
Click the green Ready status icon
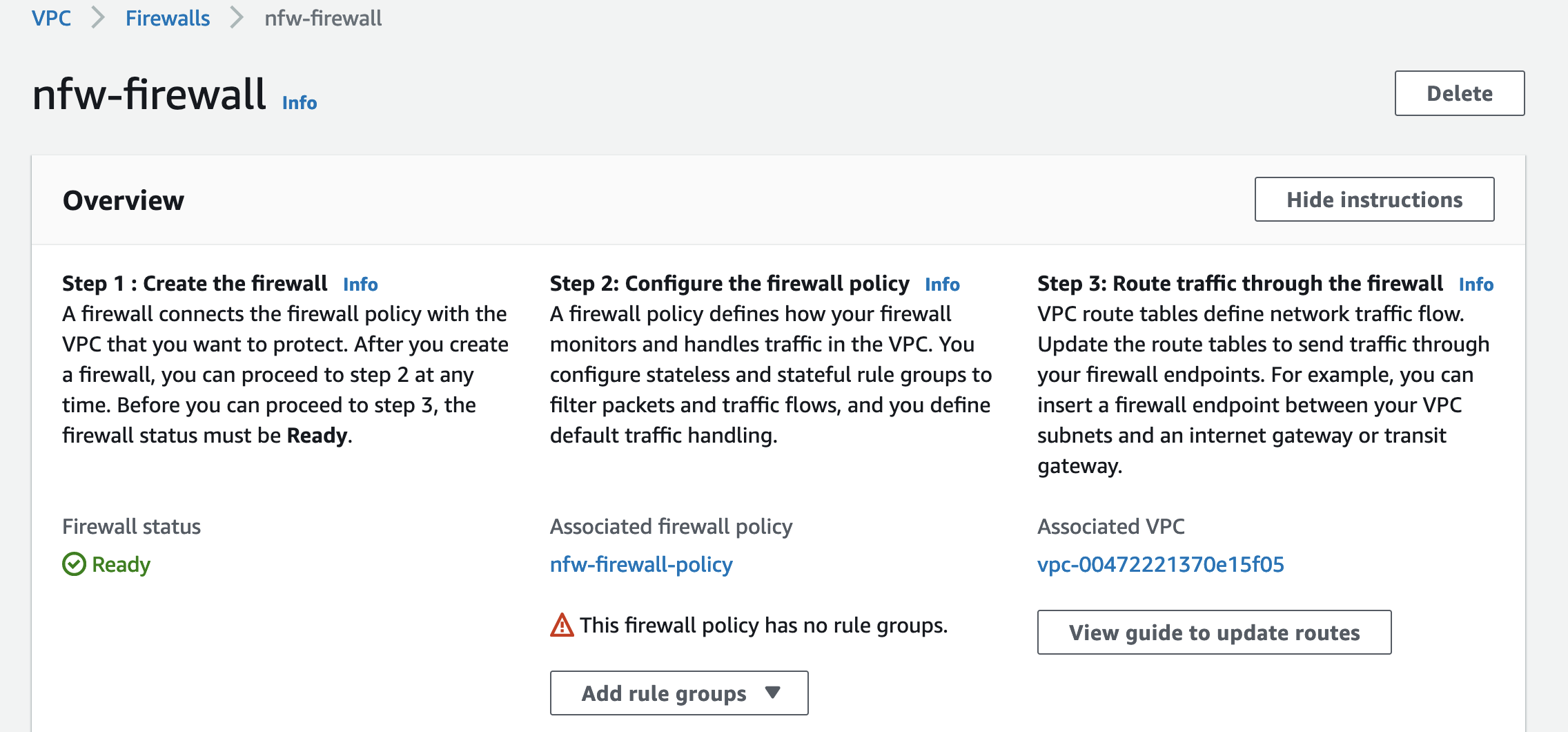(x=73, y=564)
